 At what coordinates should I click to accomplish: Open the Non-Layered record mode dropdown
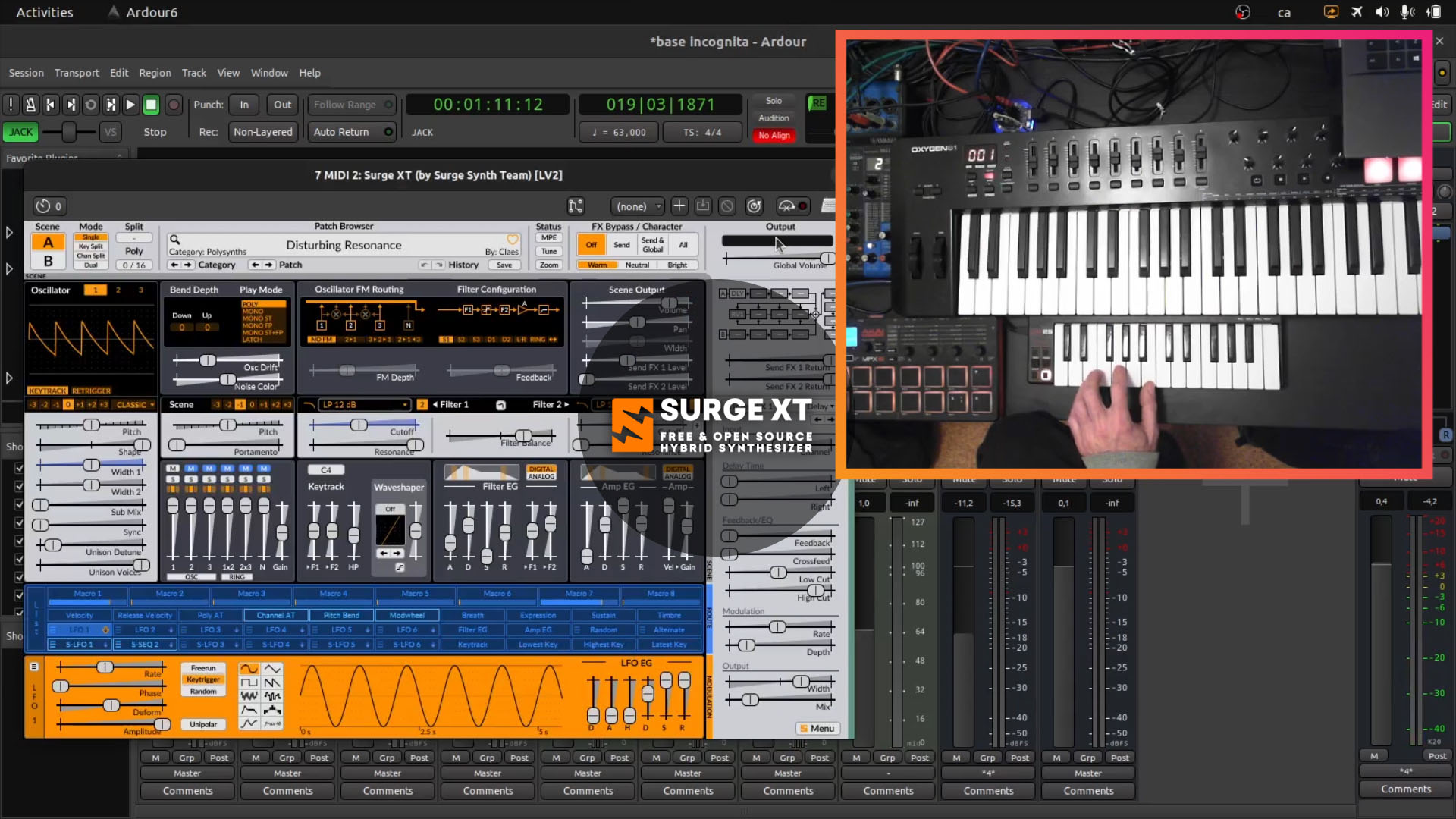[262, 132]
